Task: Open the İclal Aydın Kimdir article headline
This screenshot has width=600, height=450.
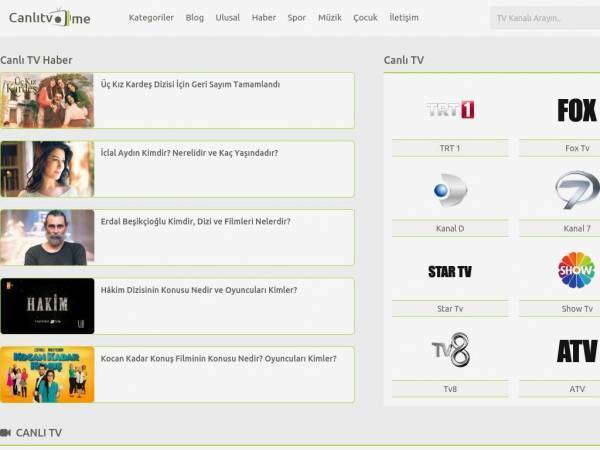Action: click(x=189, y=153)
